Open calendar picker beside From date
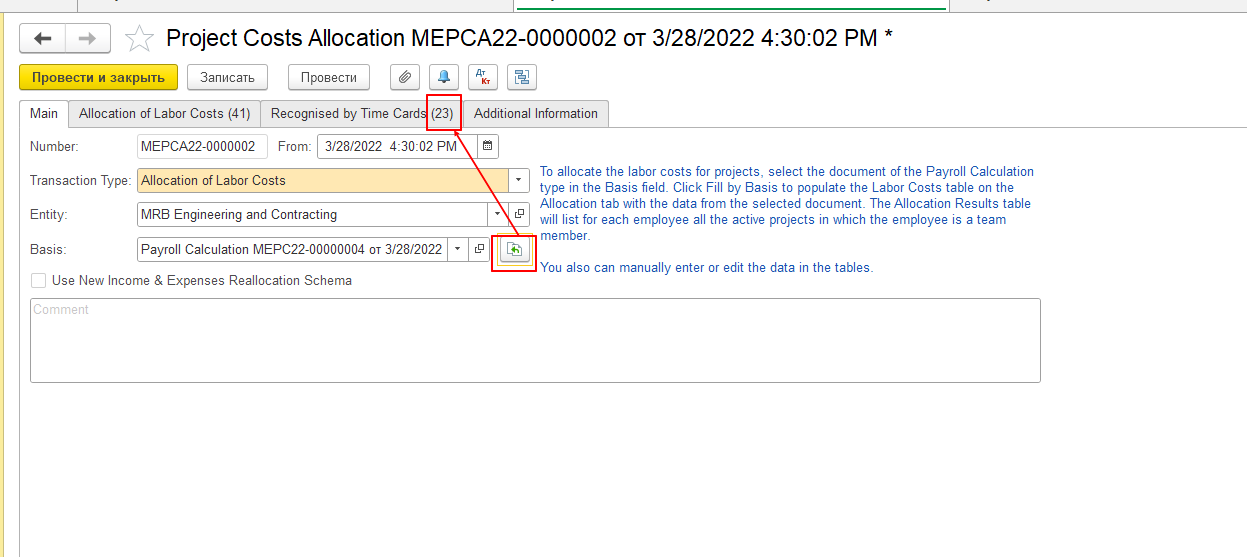Image resolution: width=1247 pixels, height=557 pixels. [x=487, y=146]
